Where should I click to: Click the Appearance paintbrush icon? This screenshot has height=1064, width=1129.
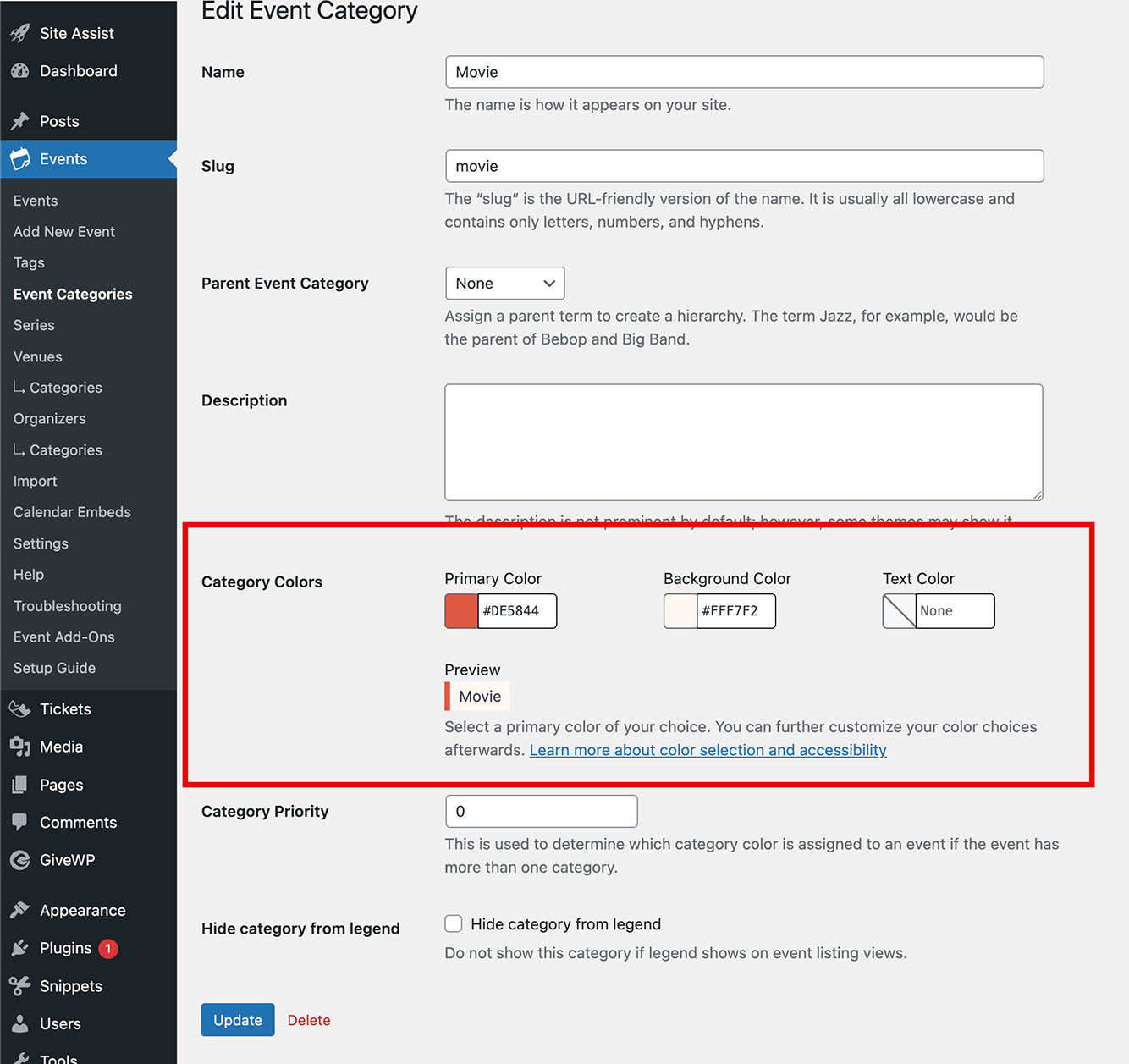(x=20, y=911)
